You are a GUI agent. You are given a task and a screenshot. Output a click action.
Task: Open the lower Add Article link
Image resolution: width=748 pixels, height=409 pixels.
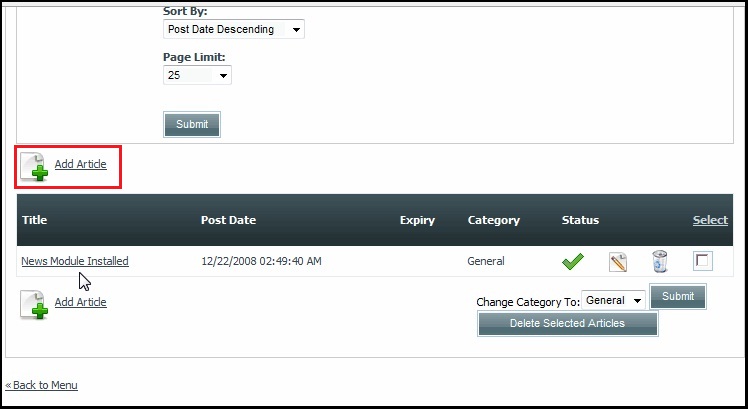point(81,302)
